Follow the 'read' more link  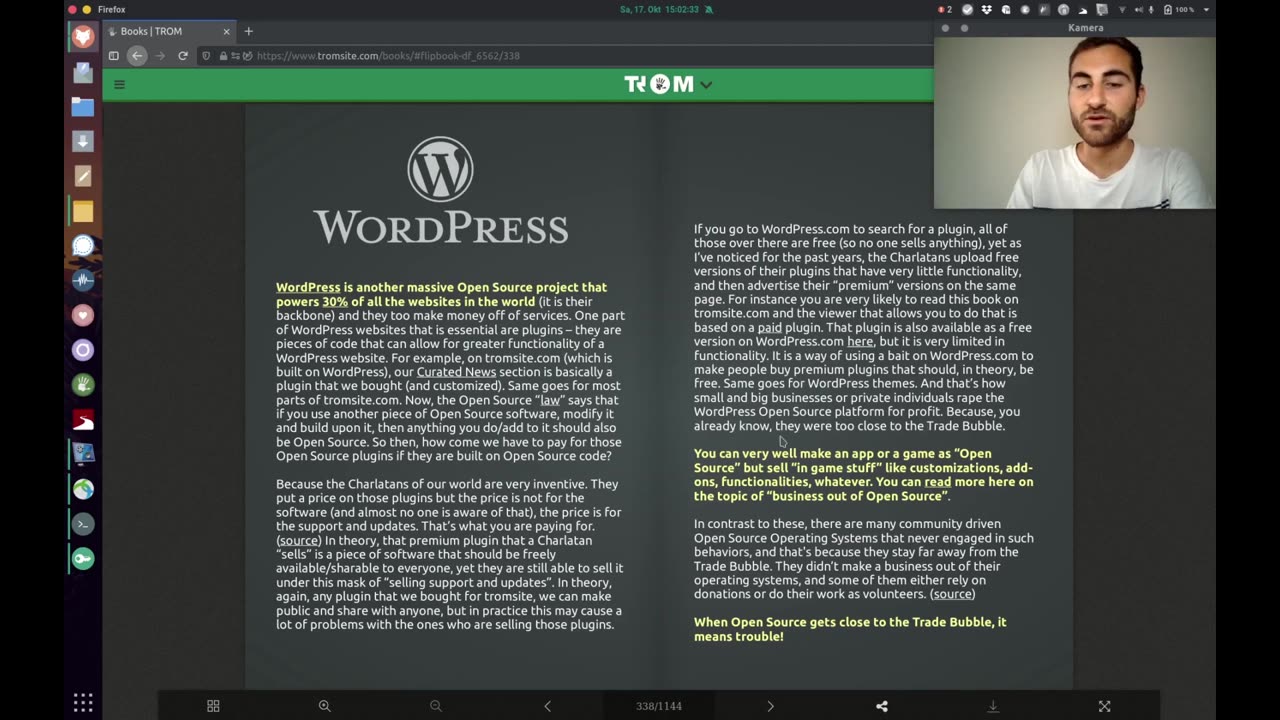[937, 482]
